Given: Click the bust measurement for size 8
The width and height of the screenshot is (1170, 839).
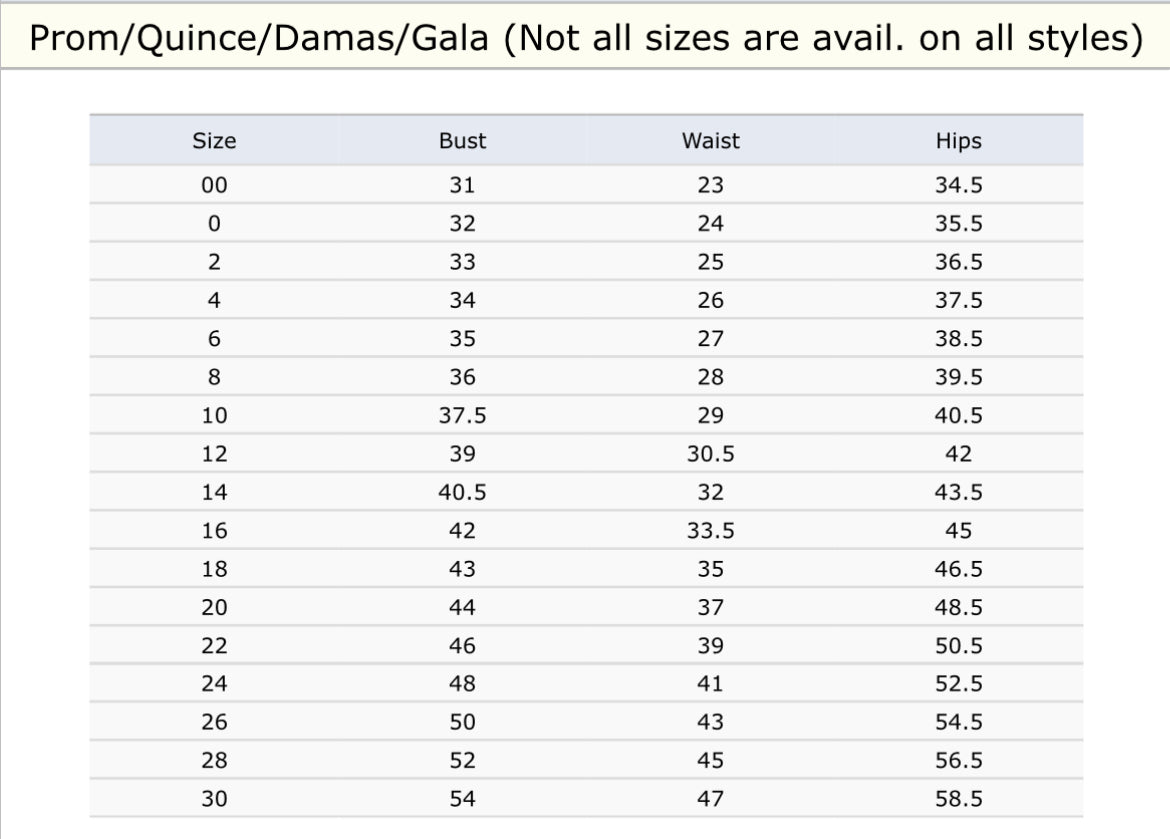Looking at the screenshot, I should pos(462,377).
